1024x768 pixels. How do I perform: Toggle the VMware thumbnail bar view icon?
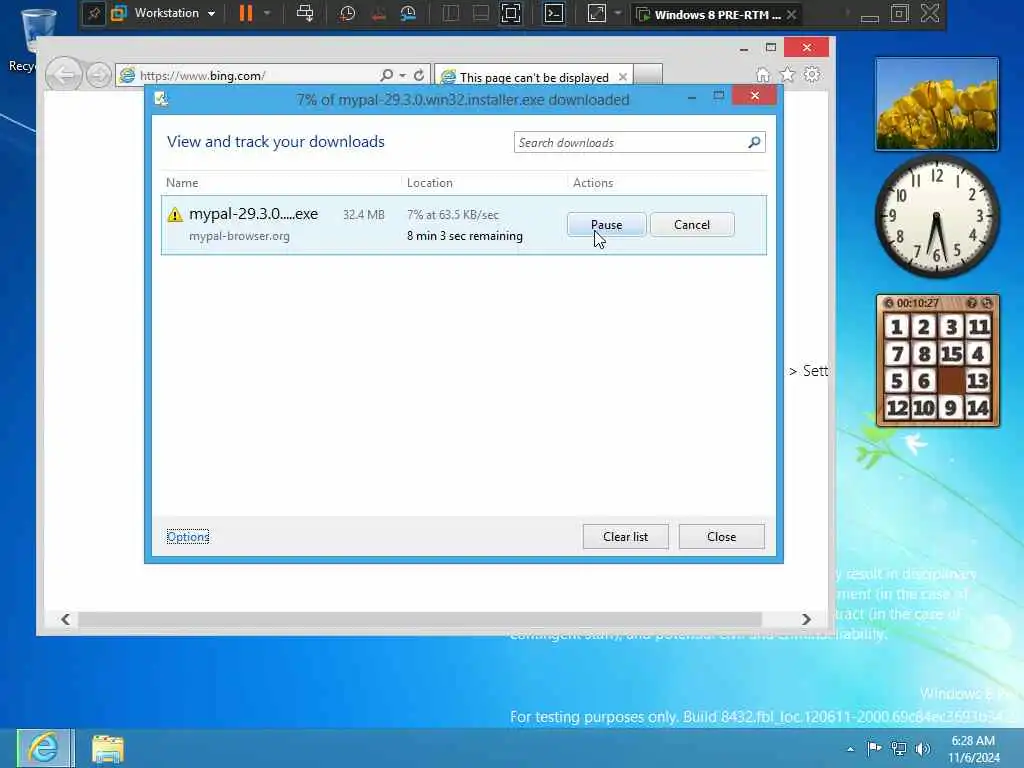(481, 13)
